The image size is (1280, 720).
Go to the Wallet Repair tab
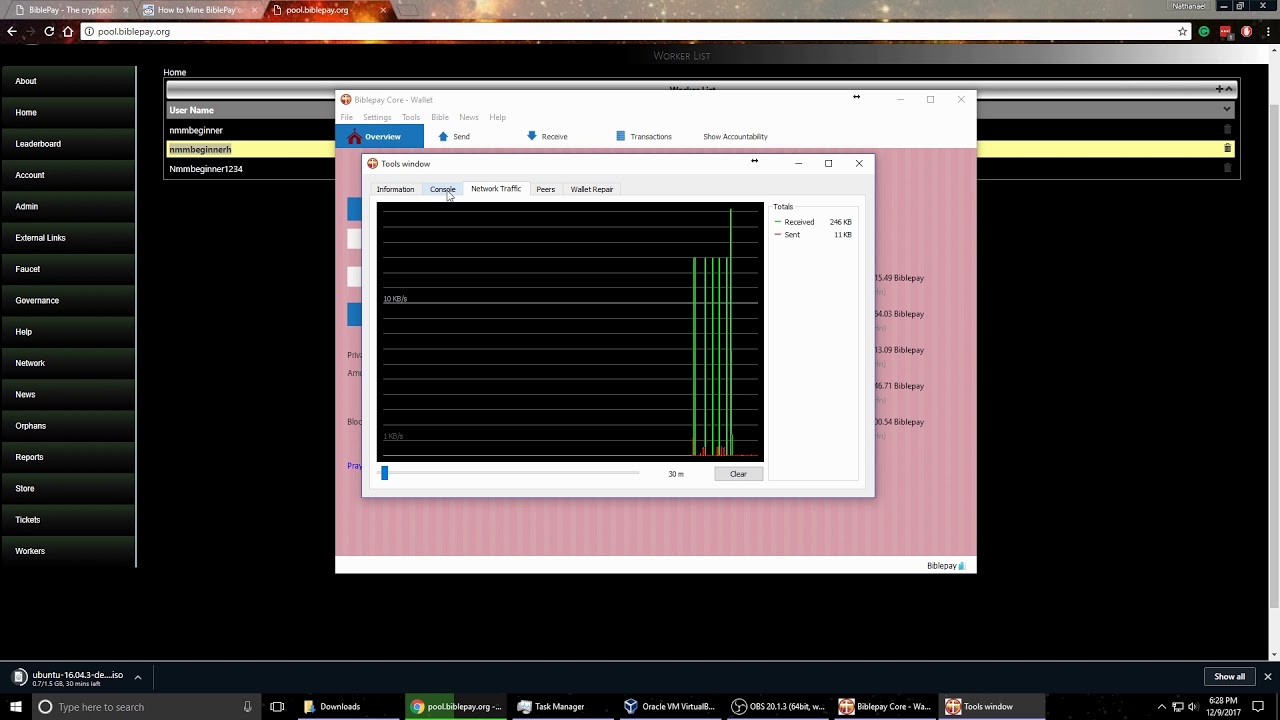click(x=592, y=189)
